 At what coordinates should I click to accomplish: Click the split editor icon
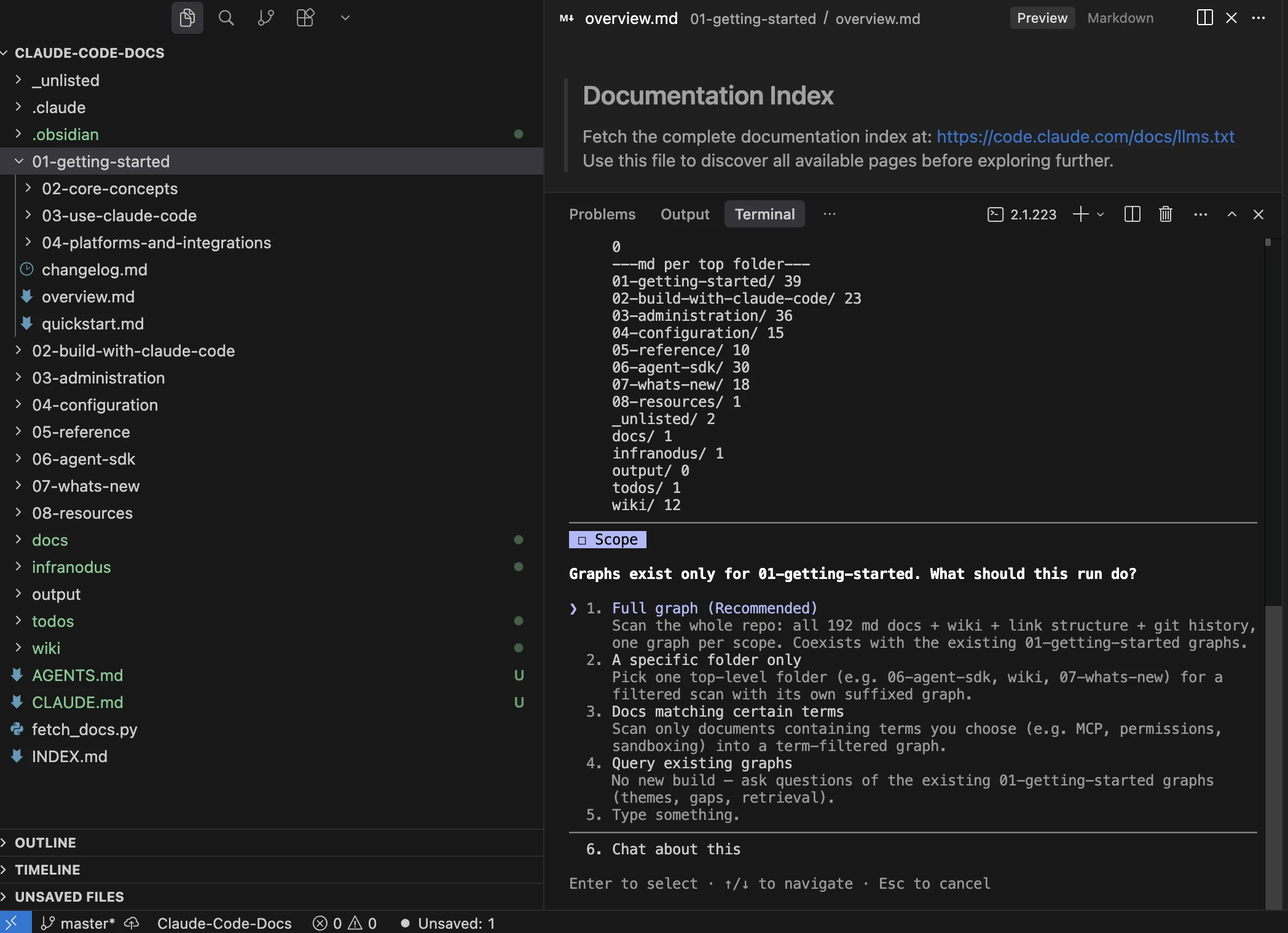(1204, 18)
